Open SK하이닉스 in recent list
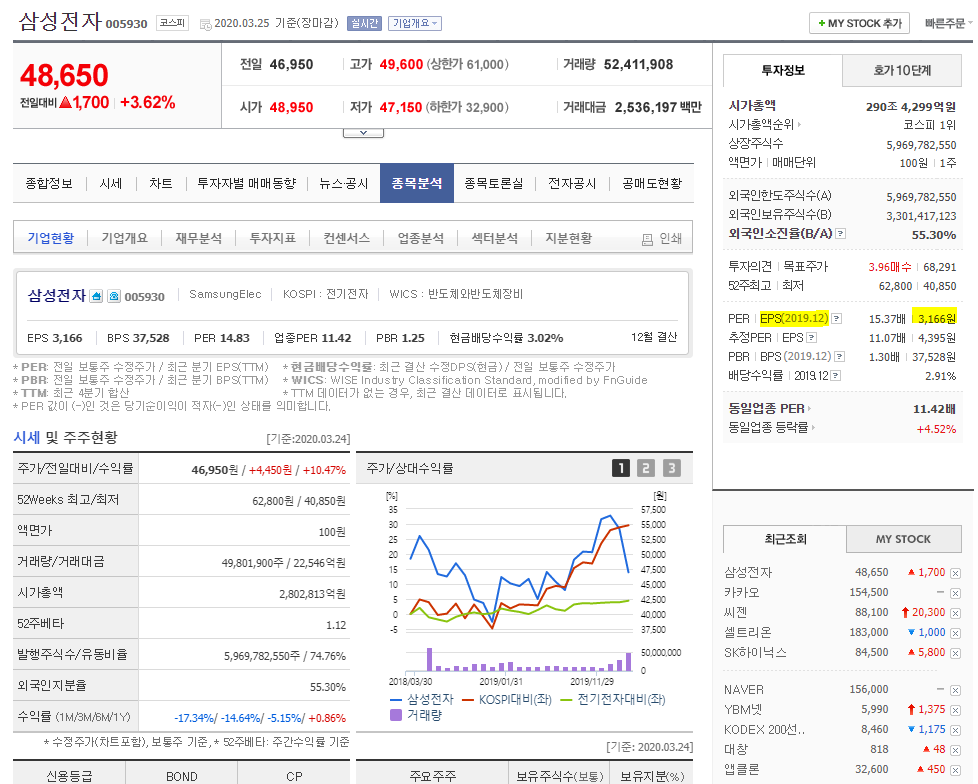The image size is (978, 784). (x=755, y=652)
